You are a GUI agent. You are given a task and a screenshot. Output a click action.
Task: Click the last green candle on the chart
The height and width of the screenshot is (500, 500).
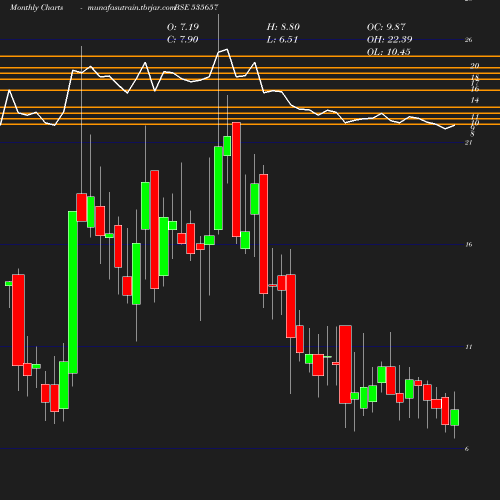455,417
